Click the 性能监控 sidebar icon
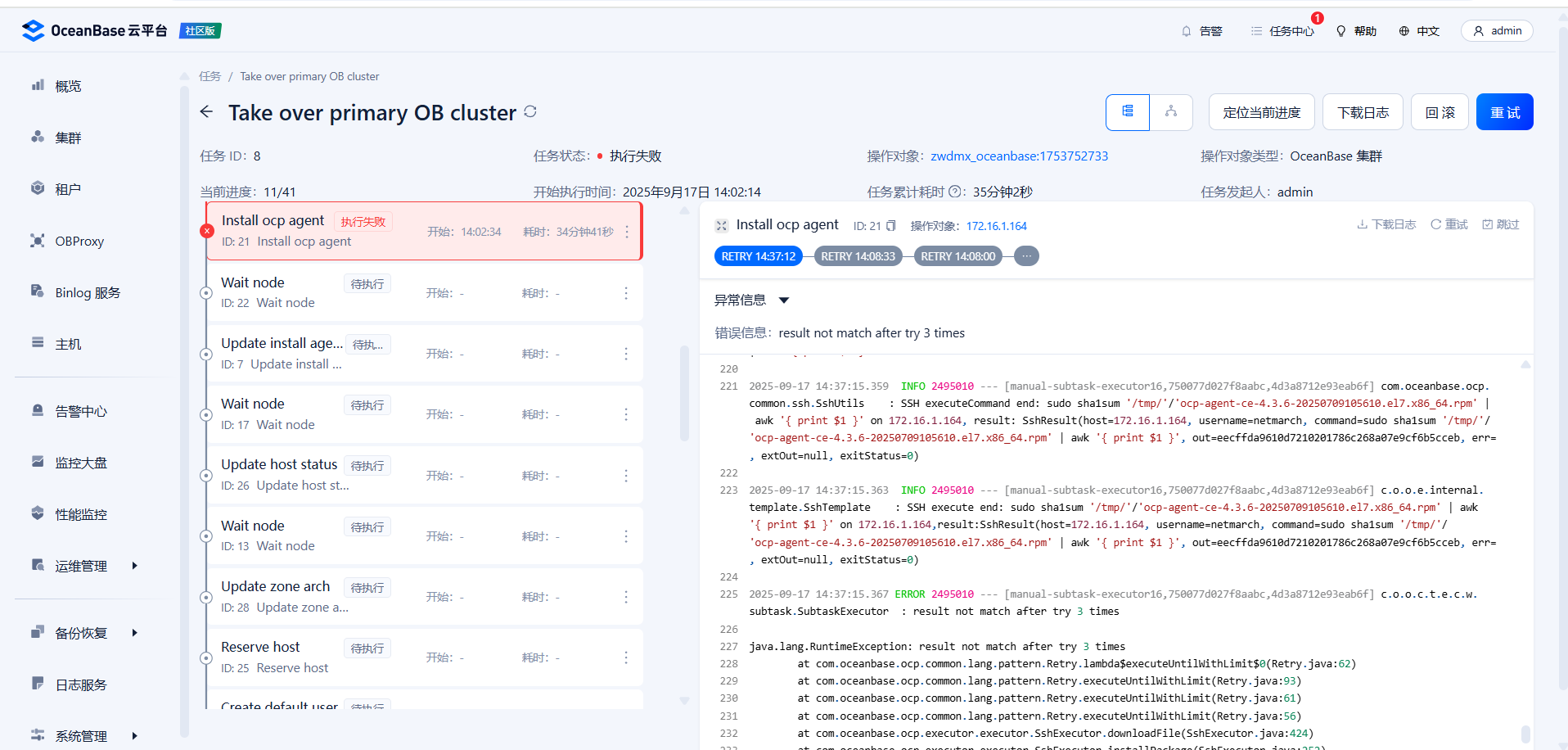This screenshot has width=1568, height=750. (x=38, y=513)
